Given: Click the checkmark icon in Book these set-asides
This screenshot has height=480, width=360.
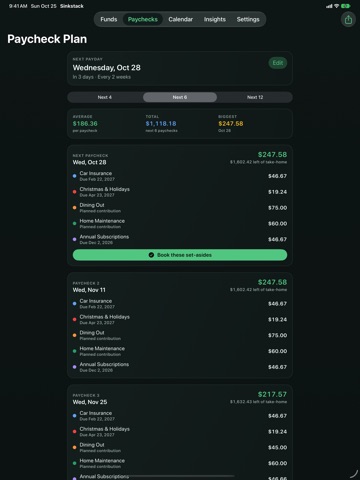Looking at the screenshot, I should tap(151, 255).
